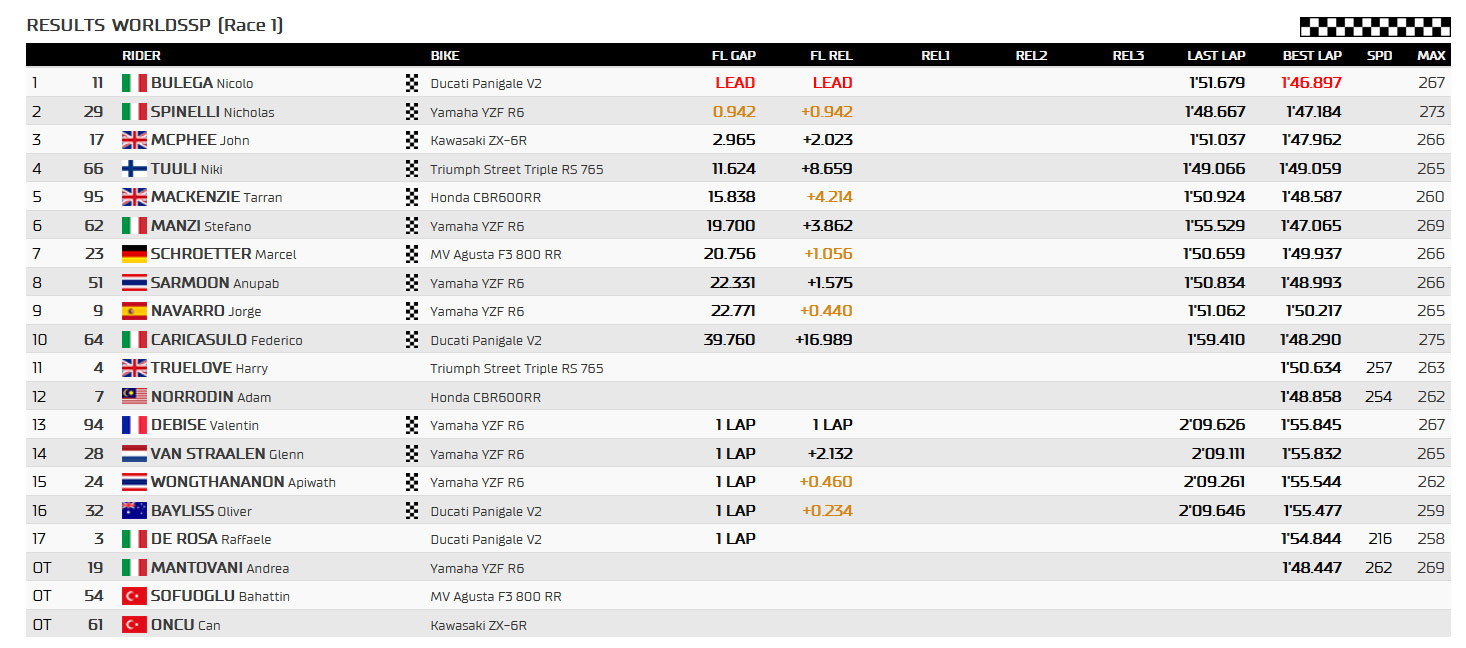Screen dimensions: 1466x648
Task: Click the Italian flag next to Bulega
Action: [x=134, y=83]
